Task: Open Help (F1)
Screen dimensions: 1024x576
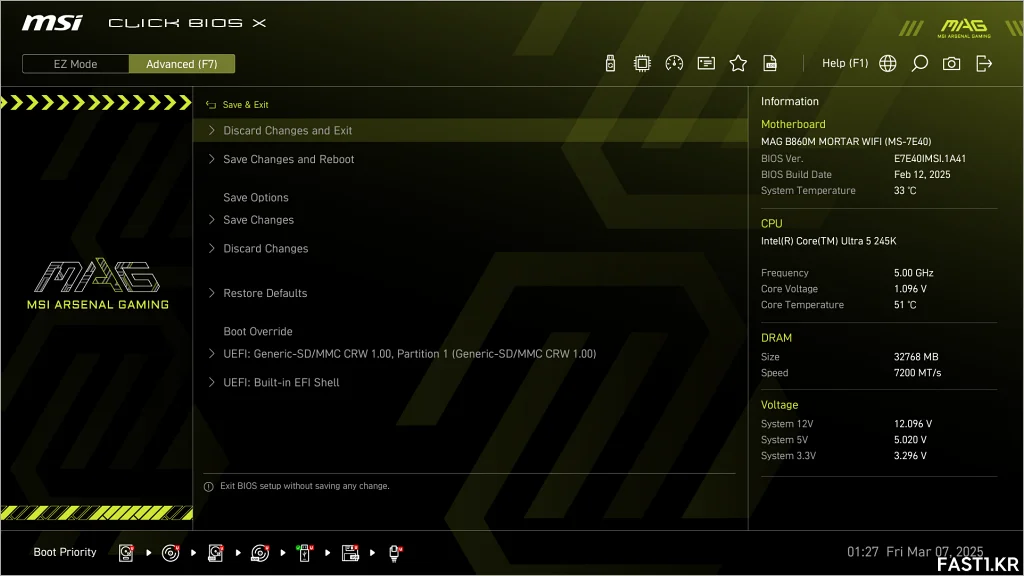Action: 845,63
